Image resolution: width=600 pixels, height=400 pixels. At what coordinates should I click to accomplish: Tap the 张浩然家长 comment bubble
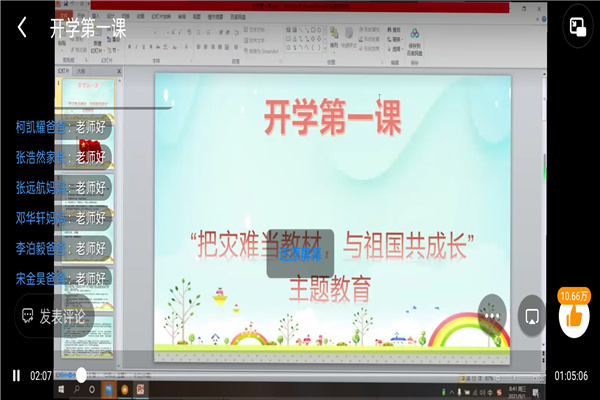point(61,157)
